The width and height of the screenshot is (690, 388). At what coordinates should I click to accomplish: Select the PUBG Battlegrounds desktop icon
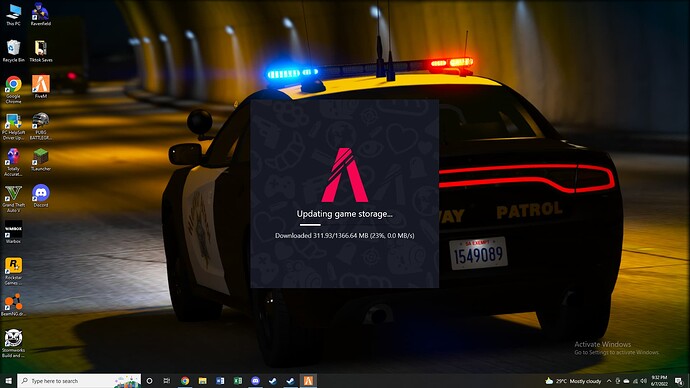[x=40, y=126]
